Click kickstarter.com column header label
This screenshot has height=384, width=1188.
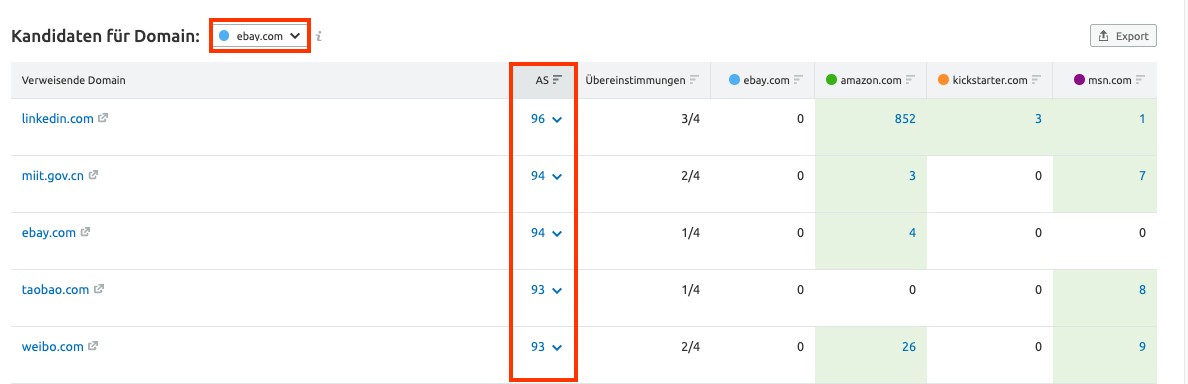tap(991, 80)
